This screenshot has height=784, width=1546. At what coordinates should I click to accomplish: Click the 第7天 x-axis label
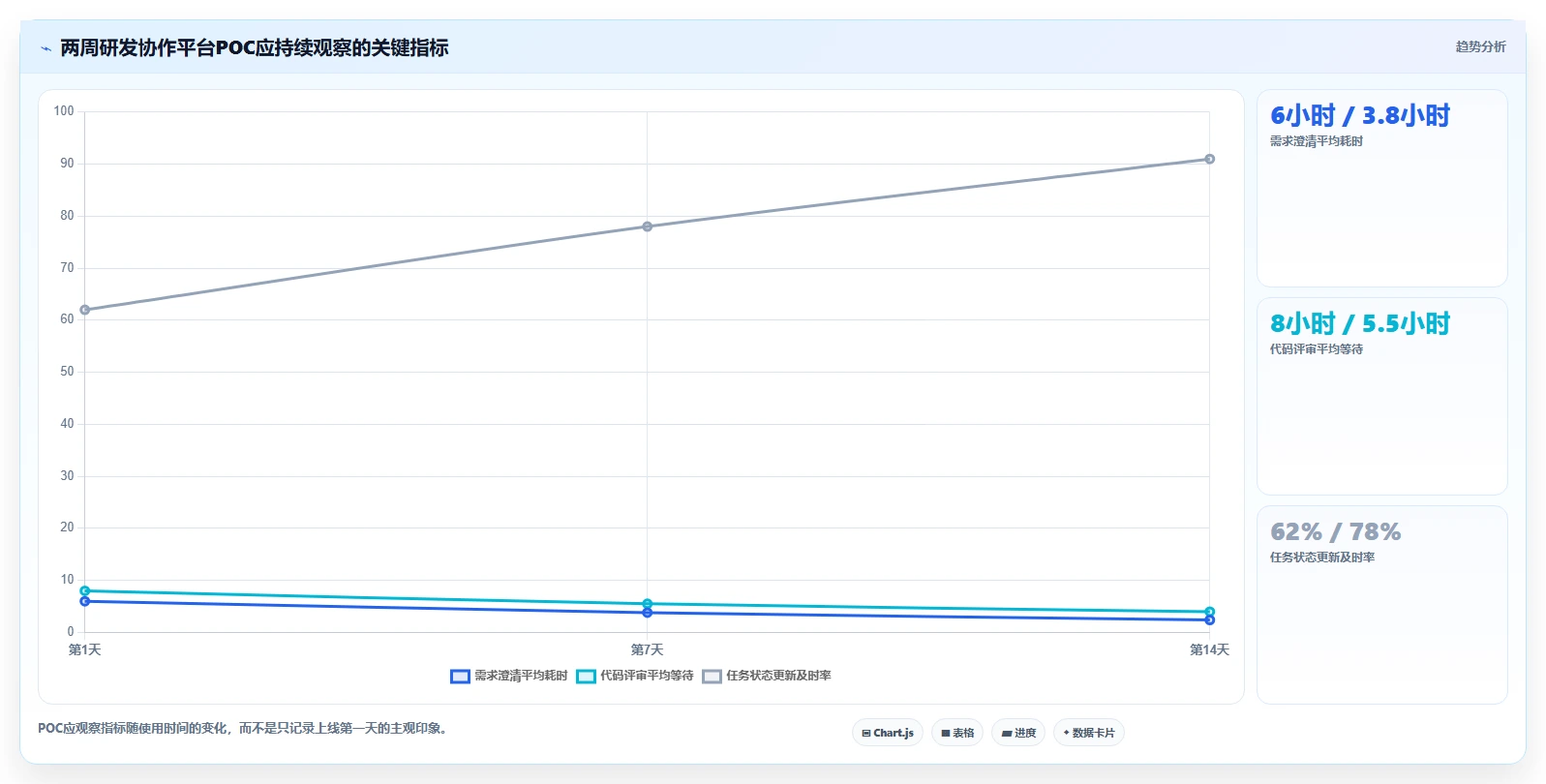click(648, 649)
